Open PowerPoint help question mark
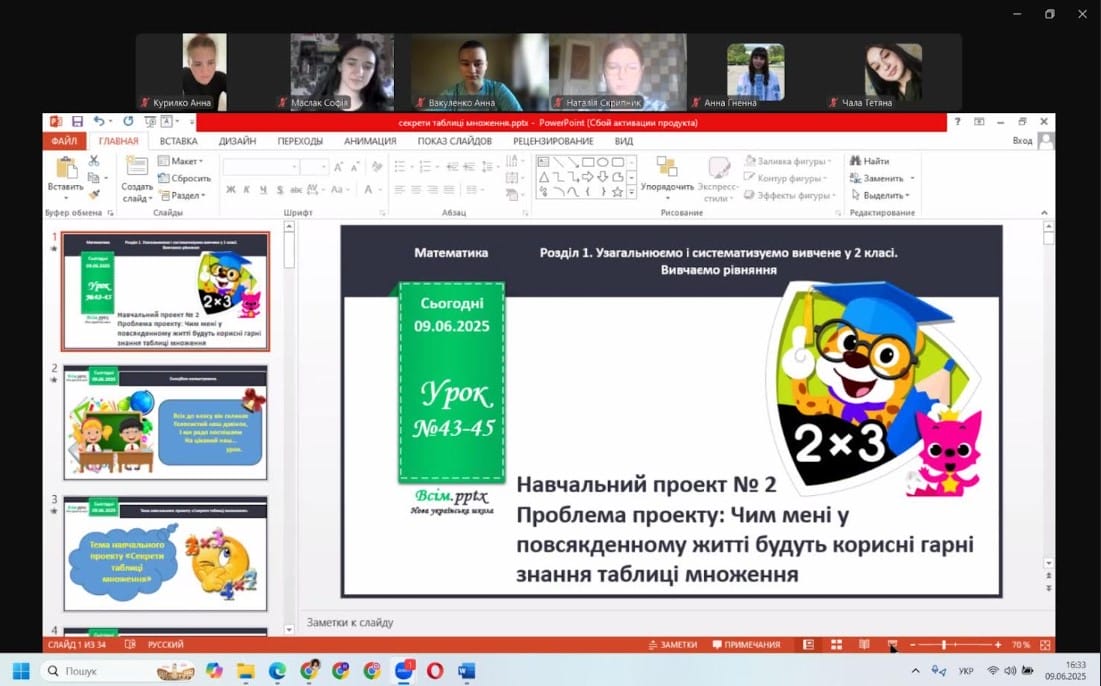 click(x=957, y=122)
